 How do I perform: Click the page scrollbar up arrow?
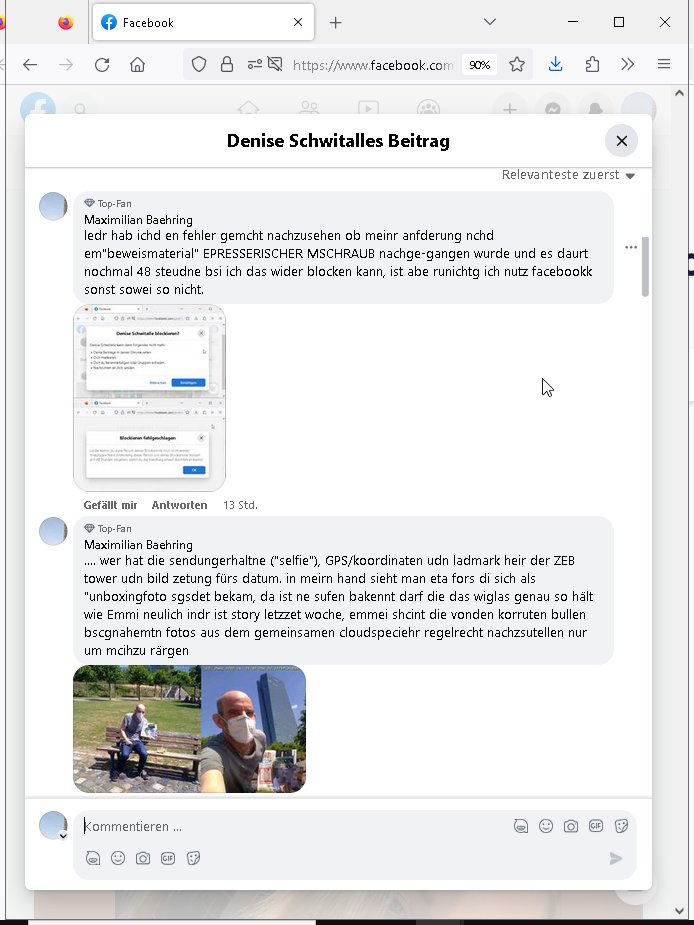click(x=679, y=93)
